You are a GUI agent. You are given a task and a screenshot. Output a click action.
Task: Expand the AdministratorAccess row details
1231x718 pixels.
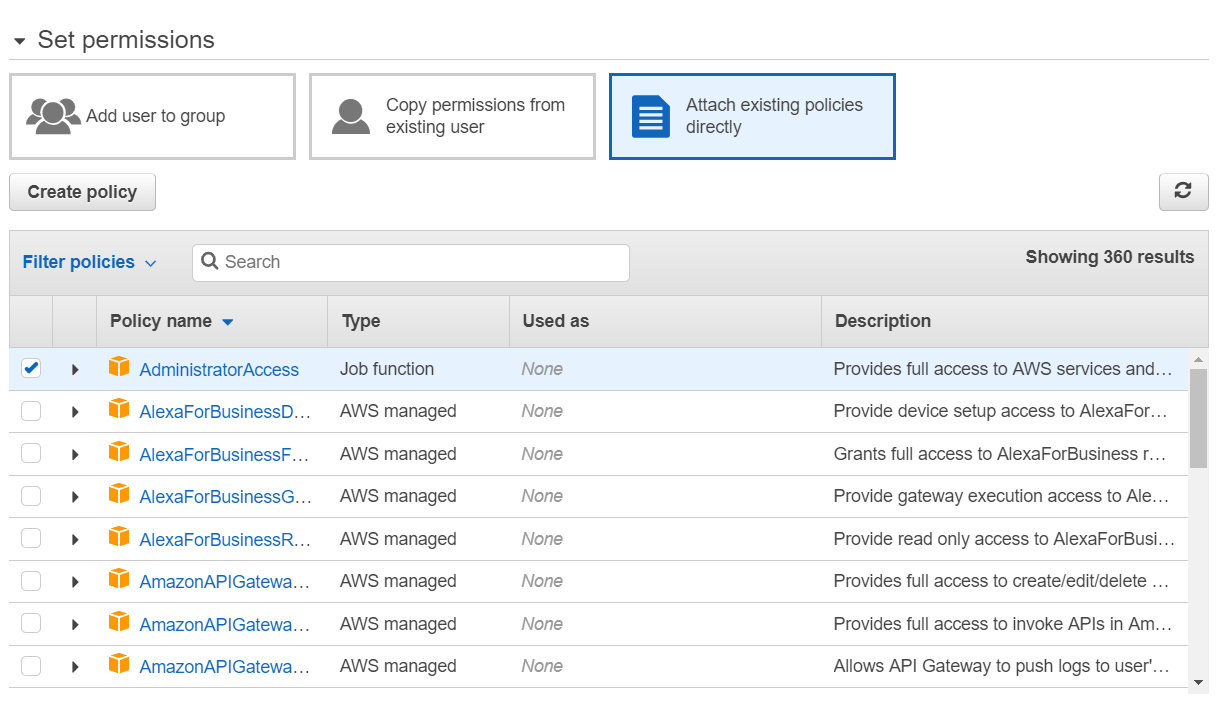pyautogui.click(x=75, y=370)
